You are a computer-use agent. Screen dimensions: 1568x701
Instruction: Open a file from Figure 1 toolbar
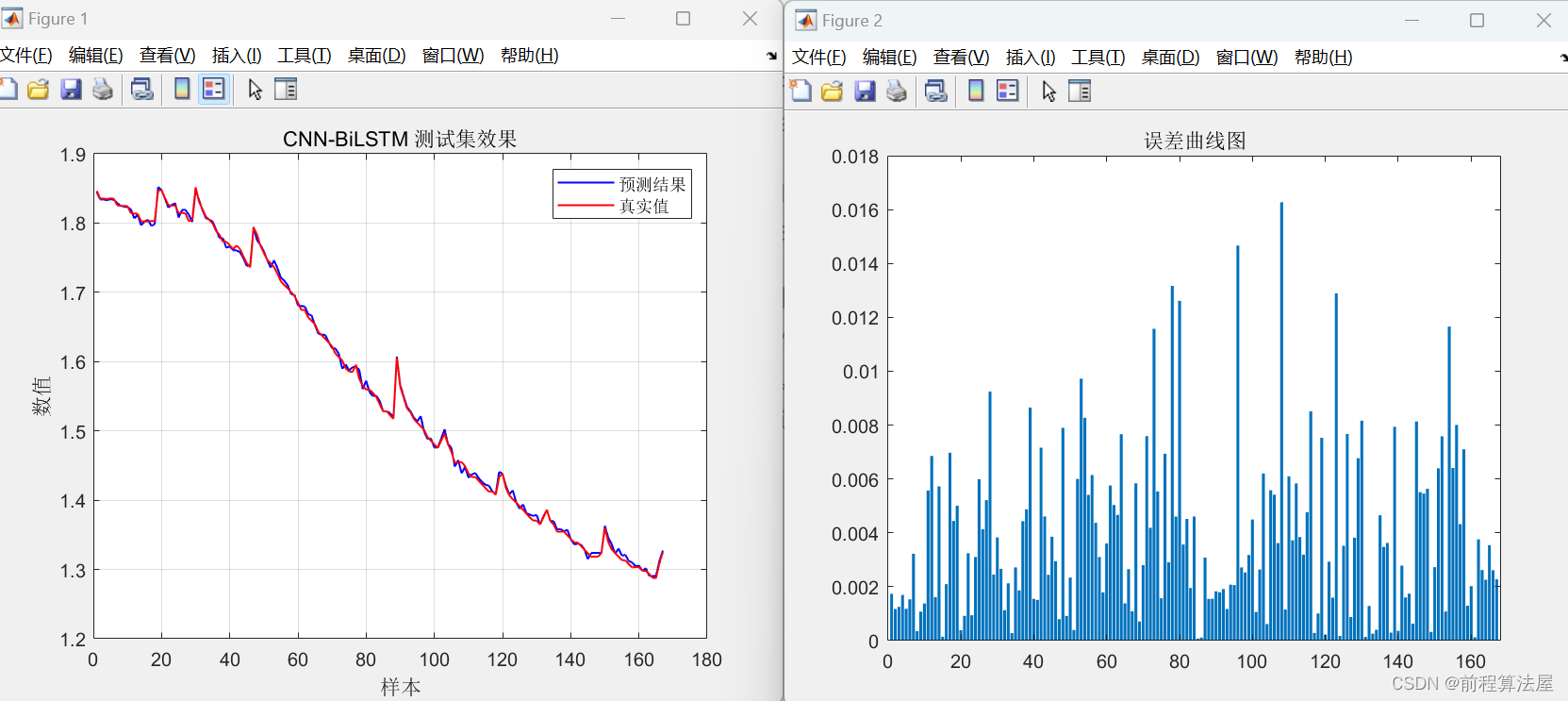tap(39, 90)
